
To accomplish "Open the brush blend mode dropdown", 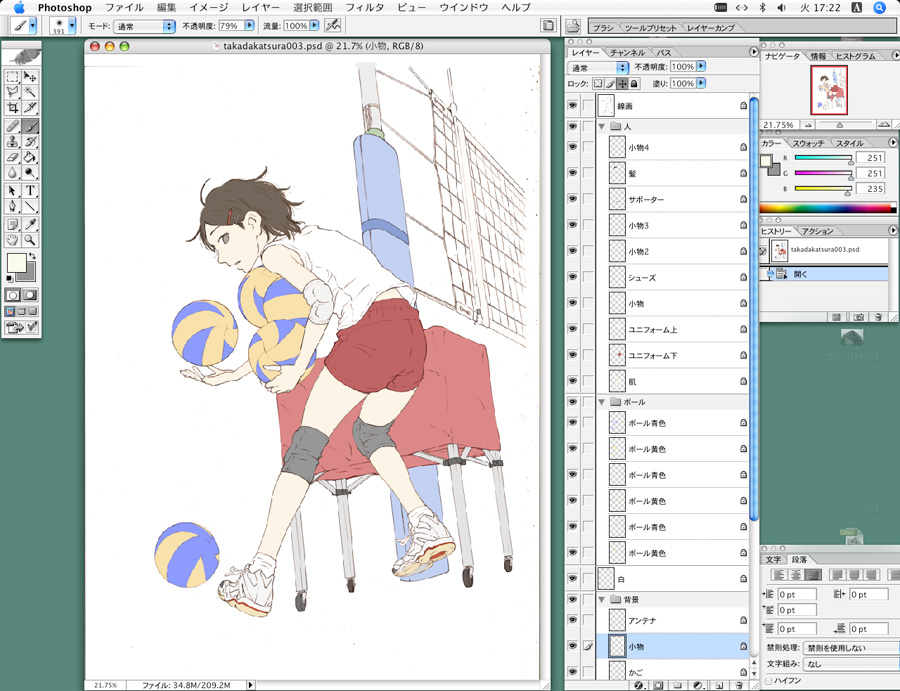I will pyautogui.click(x=144, y=26).
